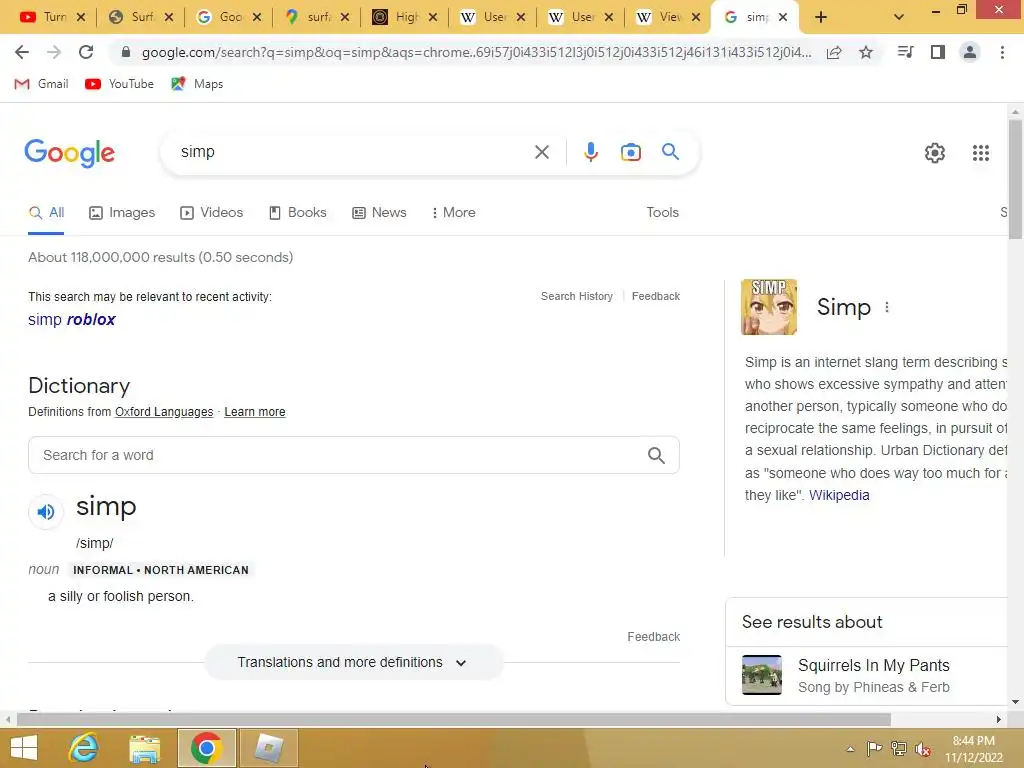Close the High tab

click(x=433, y=18)
